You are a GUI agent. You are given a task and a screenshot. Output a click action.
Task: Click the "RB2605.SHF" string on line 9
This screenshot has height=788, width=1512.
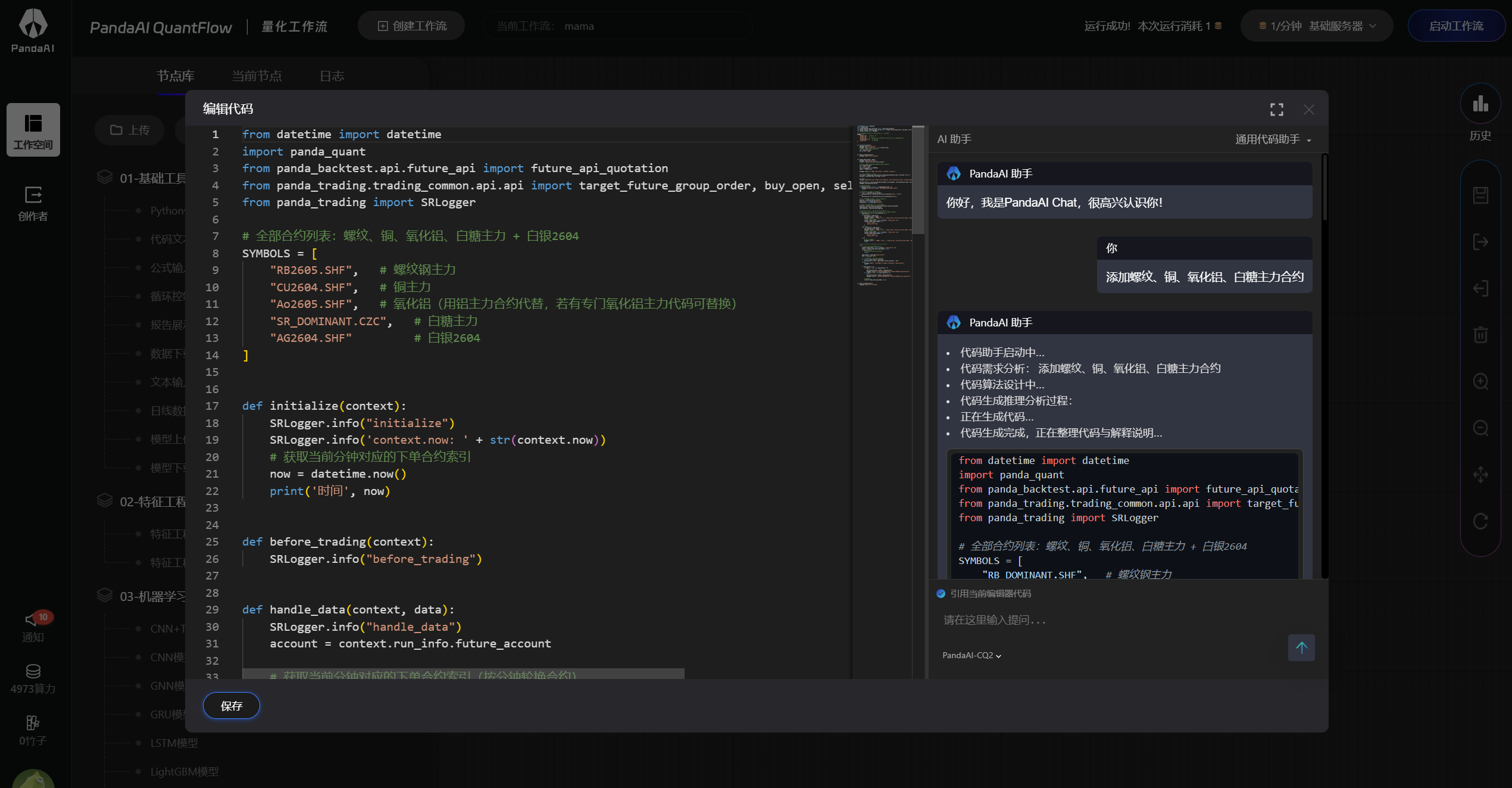pos(311,270)
